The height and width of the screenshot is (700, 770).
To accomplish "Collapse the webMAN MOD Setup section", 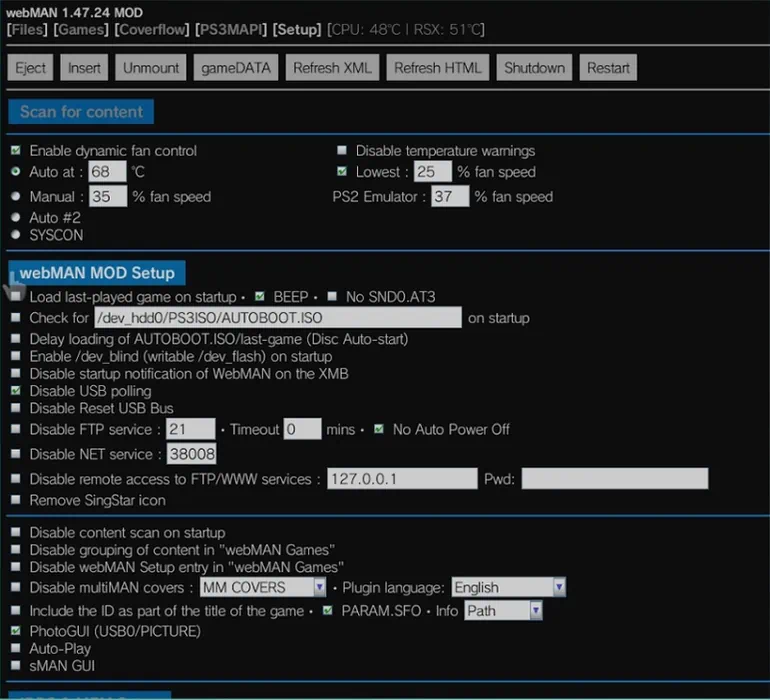I will 97,273.
